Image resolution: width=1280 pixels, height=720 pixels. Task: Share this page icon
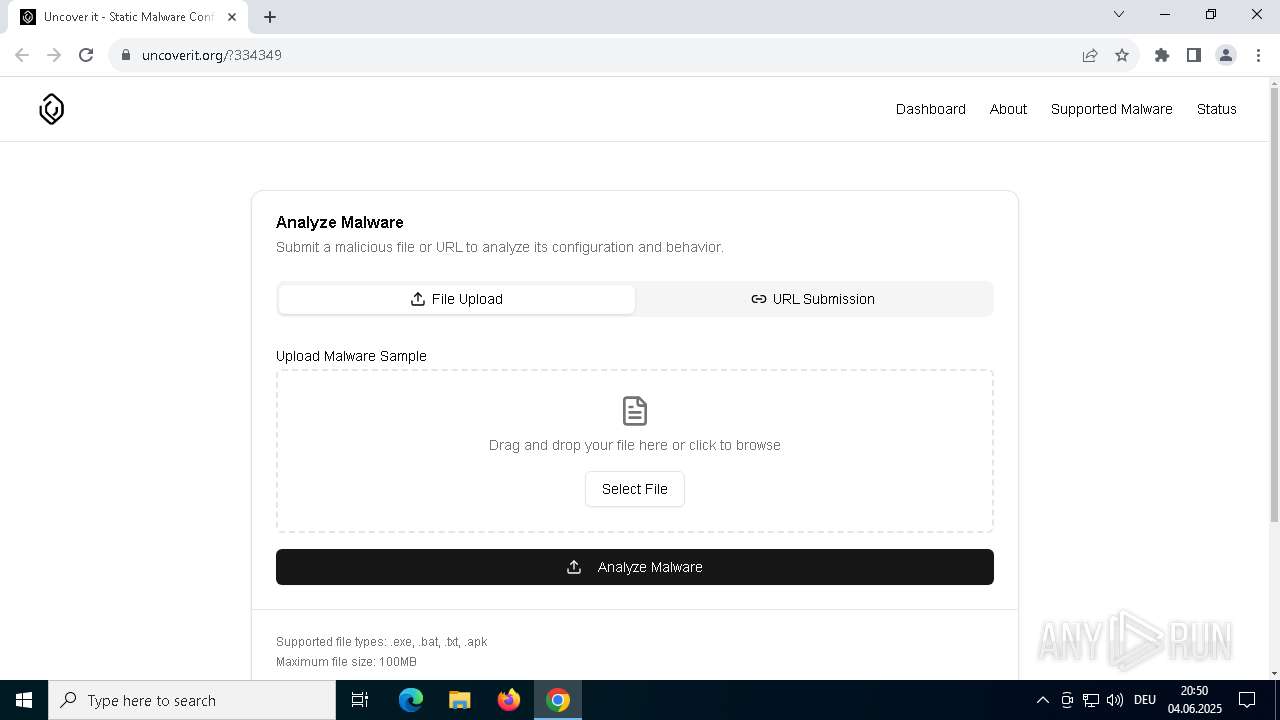1090,55
